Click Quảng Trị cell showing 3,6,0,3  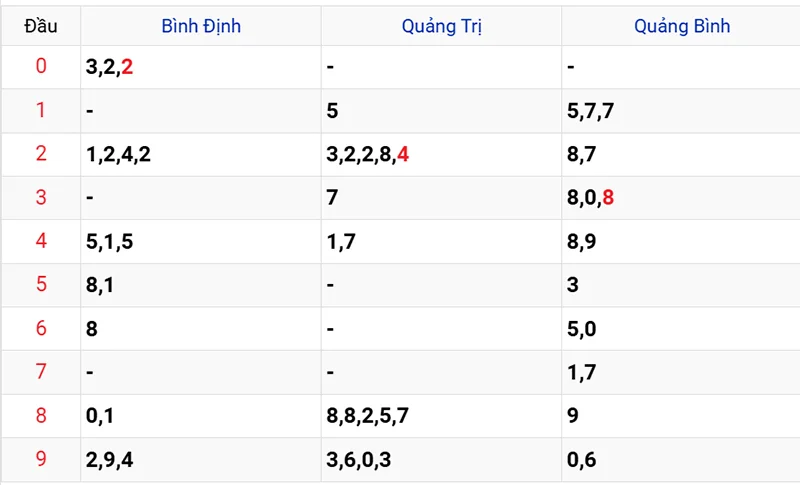coord(441,460)
